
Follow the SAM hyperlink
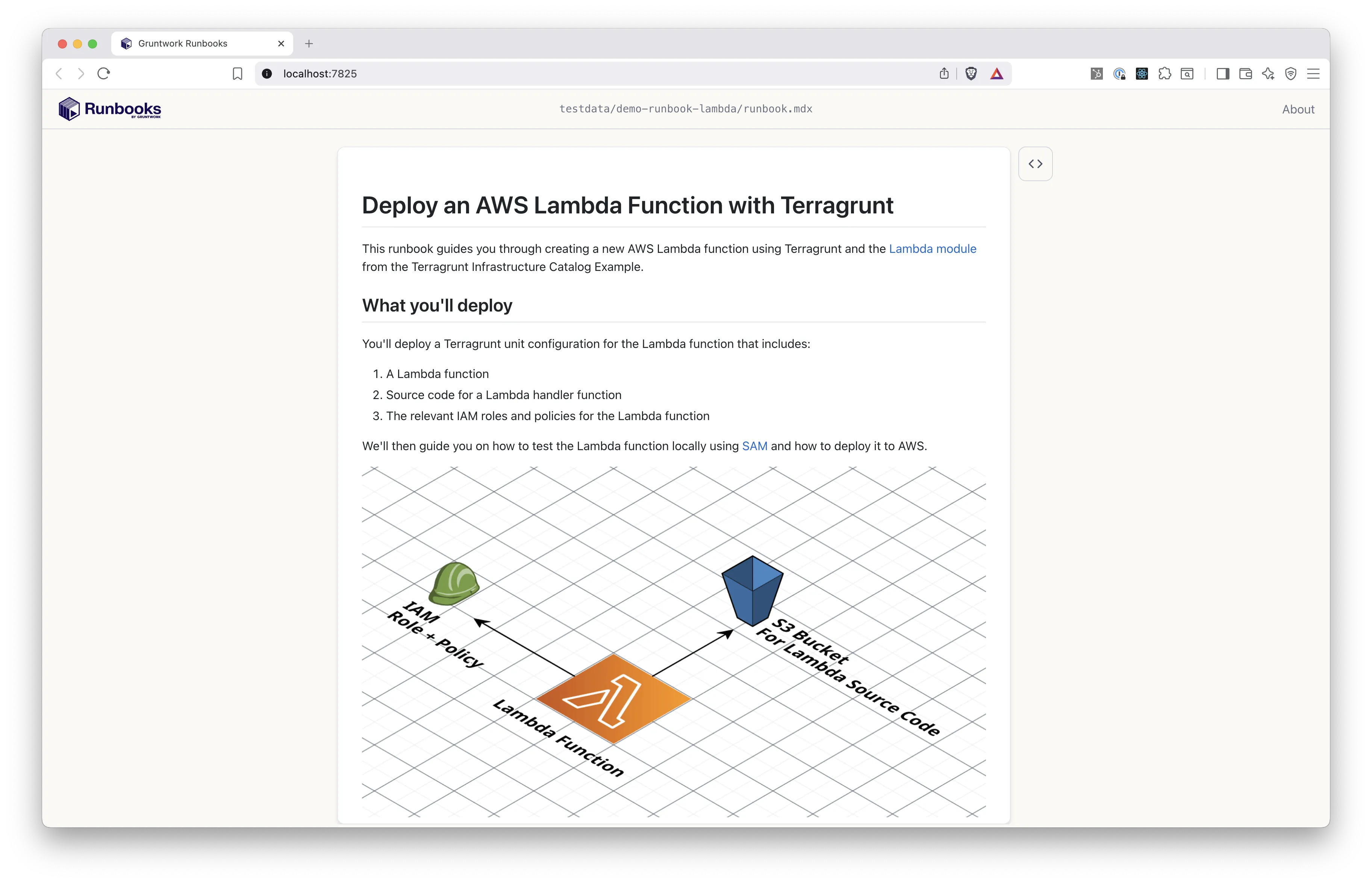(x=754, y=446)
